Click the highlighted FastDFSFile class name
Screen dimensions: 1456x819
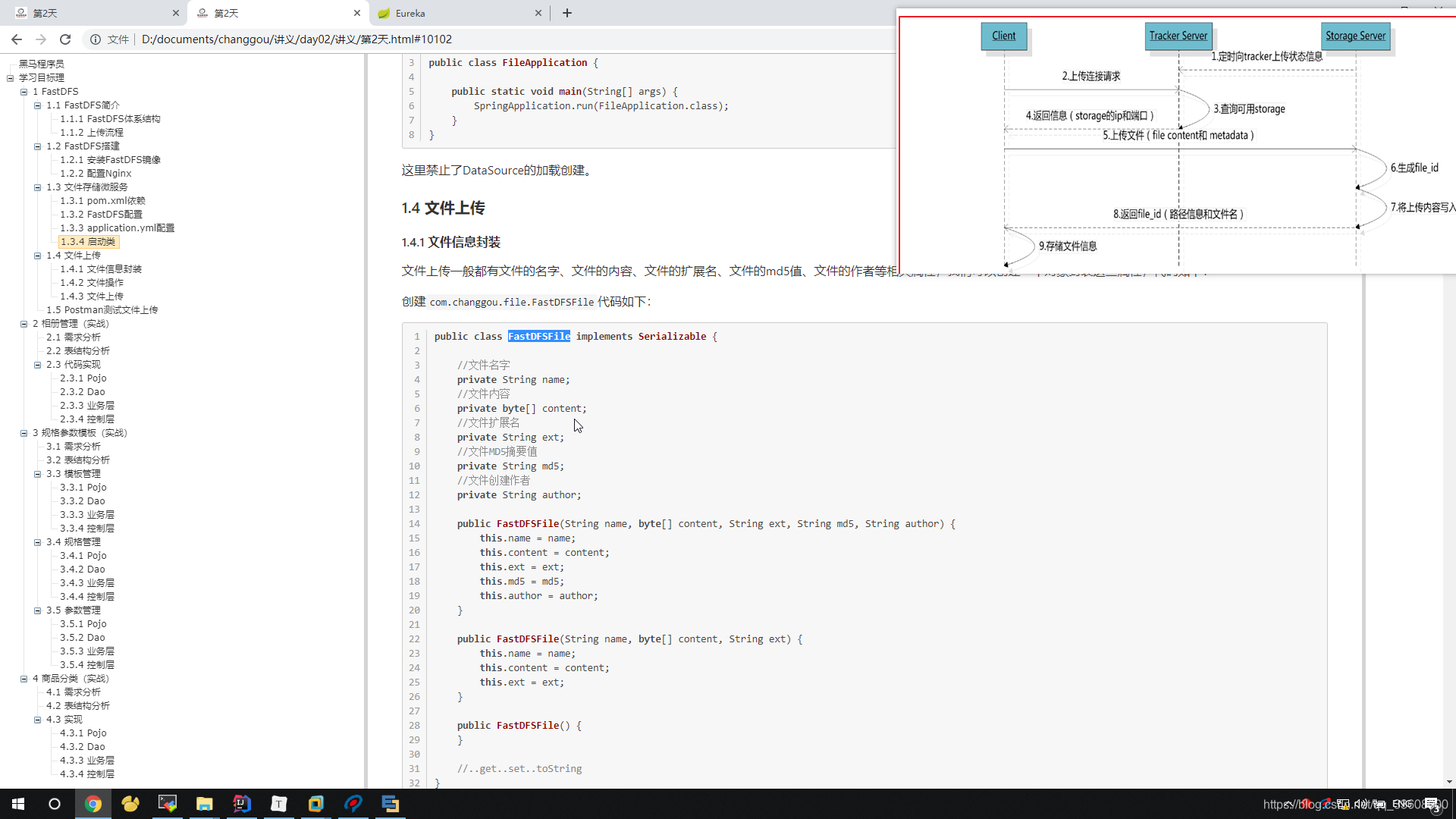[539, 337]
